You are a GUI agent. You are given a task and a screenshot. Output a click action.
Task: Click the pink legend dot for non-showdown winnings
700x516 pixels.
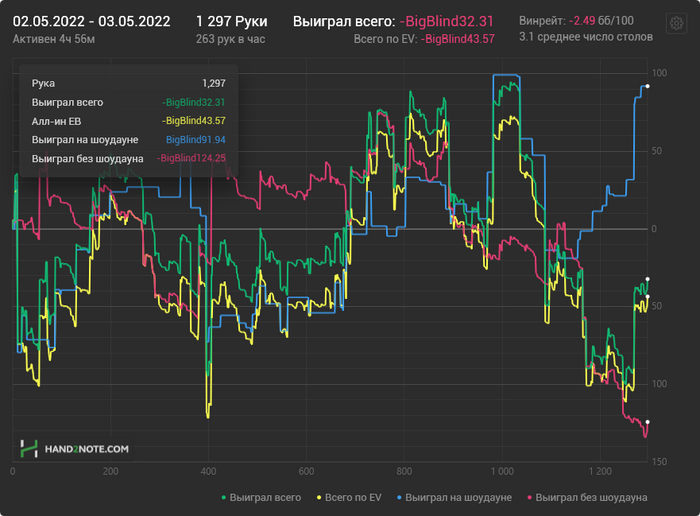pos(529,497)
